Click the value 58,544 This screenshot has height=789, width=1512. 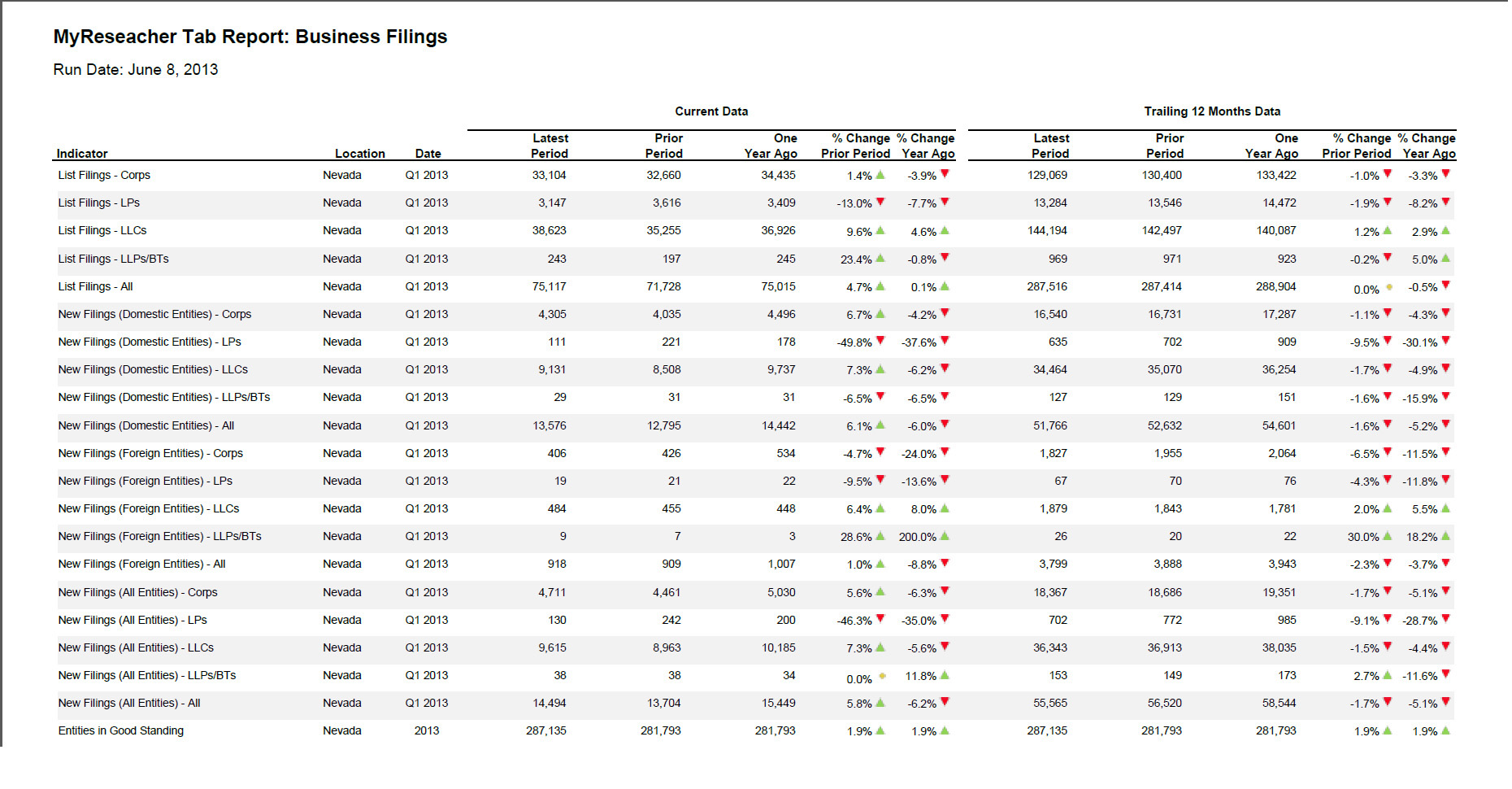pos(1280,703)
